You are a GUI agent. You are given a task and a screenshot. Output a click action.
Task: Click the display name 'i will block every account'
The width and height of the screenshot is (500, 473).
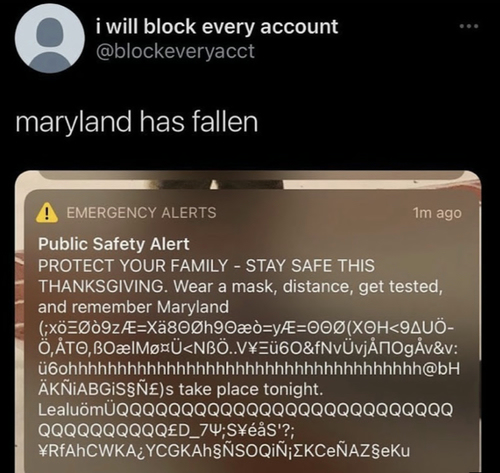(x=217, y=27)
